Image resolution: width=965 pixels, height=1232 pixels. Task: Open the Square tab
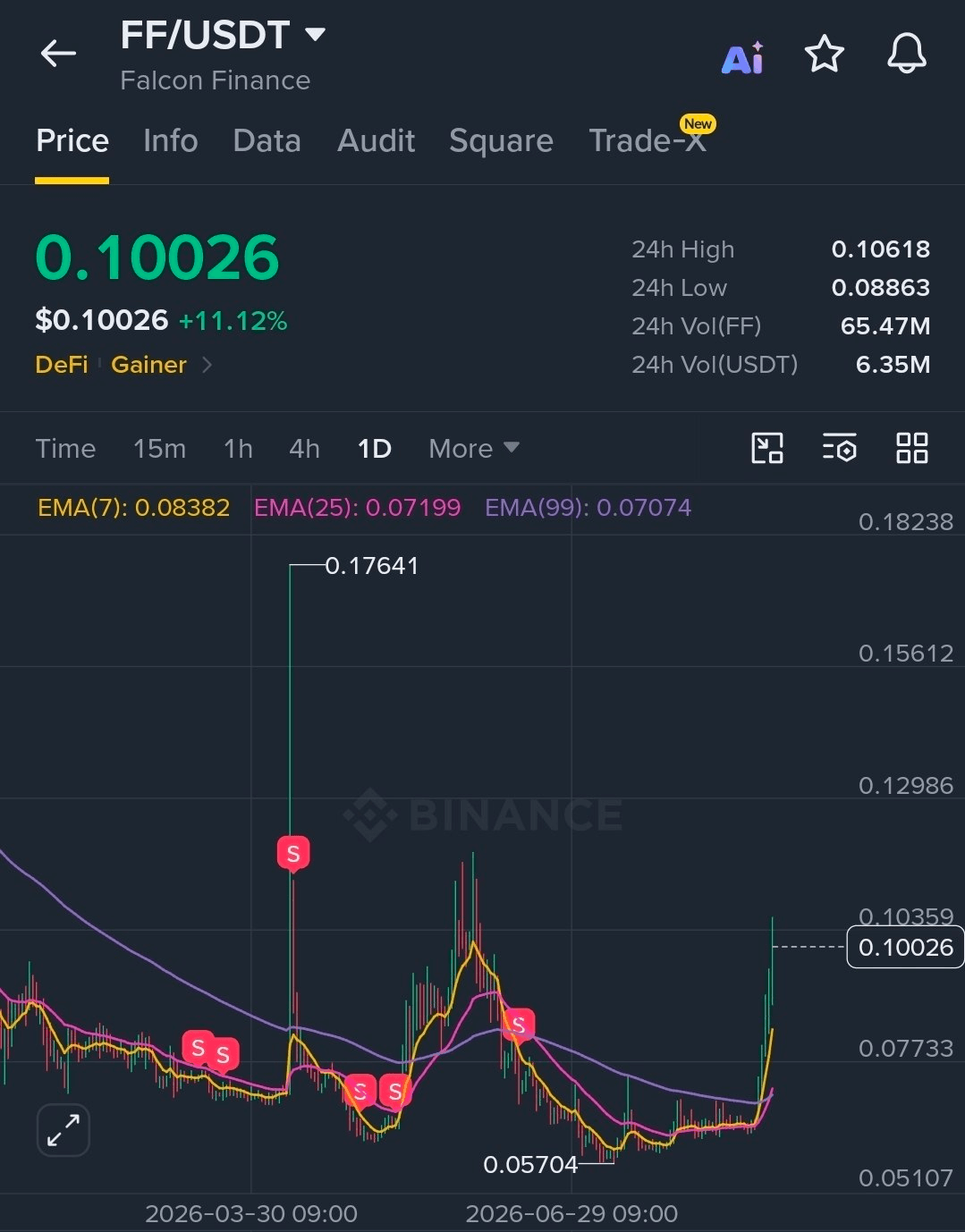point(501,141)
